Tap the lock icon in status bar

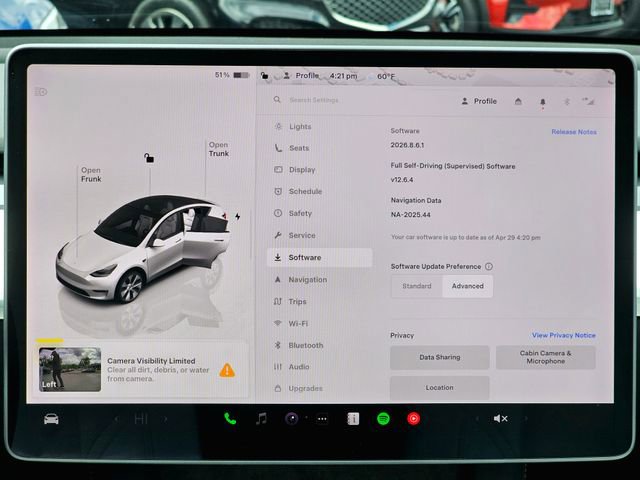264,76
